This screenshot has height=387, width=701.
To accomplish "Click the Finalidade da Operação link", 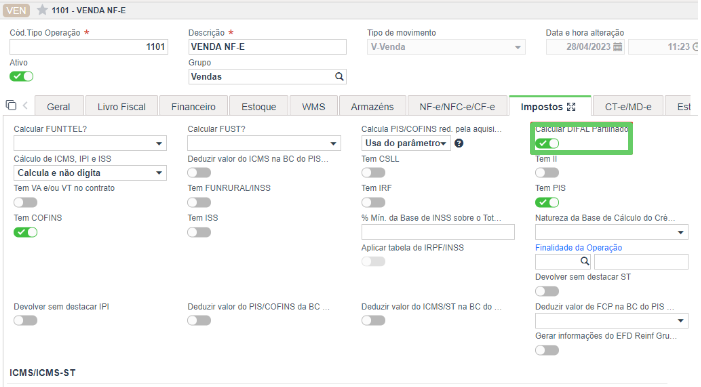I will [x=579, y=248].
